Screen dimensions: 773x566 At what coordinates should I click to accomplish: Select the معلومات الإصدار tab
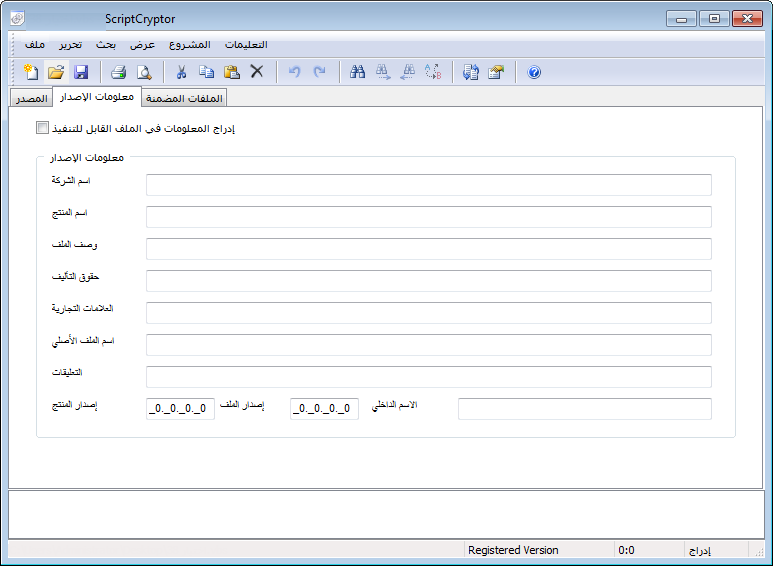click(97, 97)
